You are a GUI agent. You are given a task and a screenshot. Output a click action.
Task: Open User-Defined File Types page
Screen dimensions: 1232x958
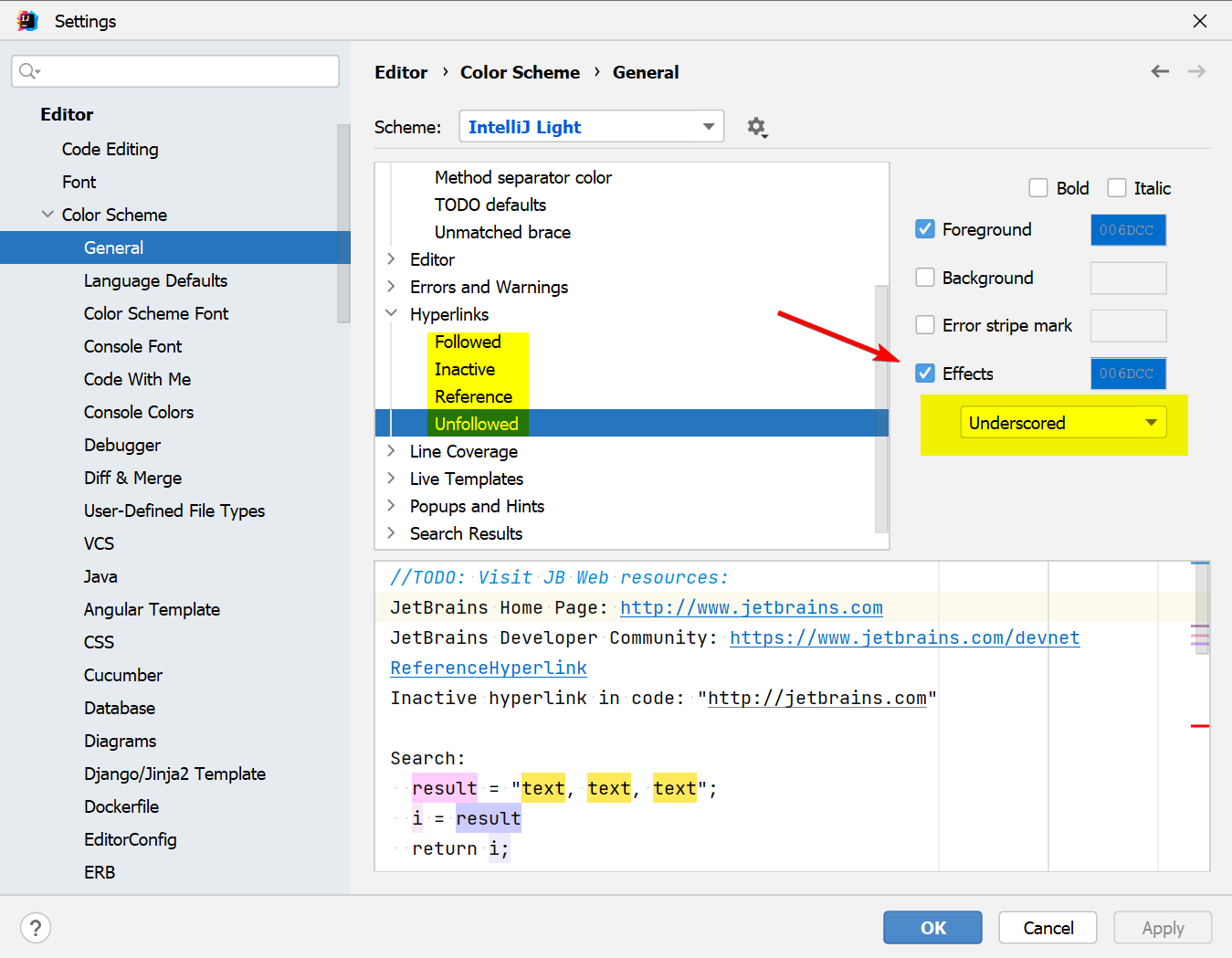tap(174, 511)
